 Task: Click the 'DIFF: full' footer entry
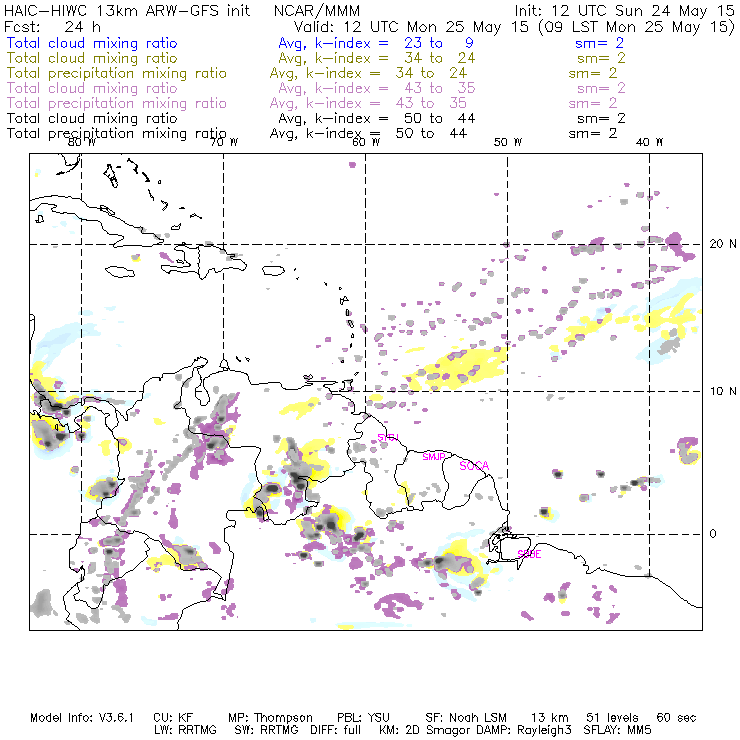336,730
